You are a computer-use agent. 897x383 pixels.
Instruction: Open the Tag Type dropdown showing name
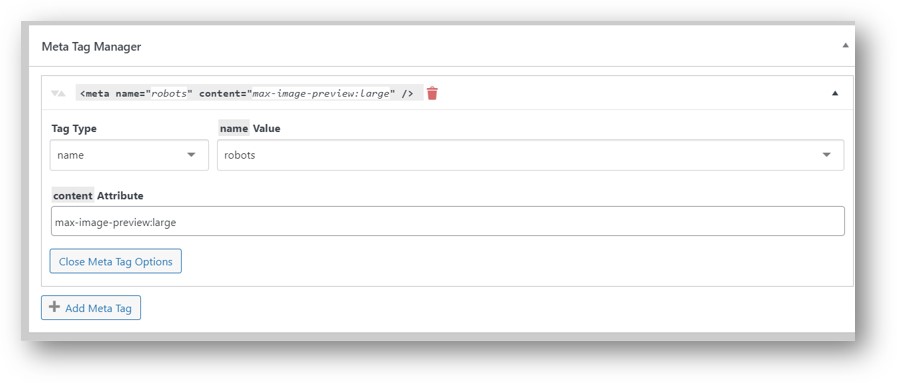(129, 155)
